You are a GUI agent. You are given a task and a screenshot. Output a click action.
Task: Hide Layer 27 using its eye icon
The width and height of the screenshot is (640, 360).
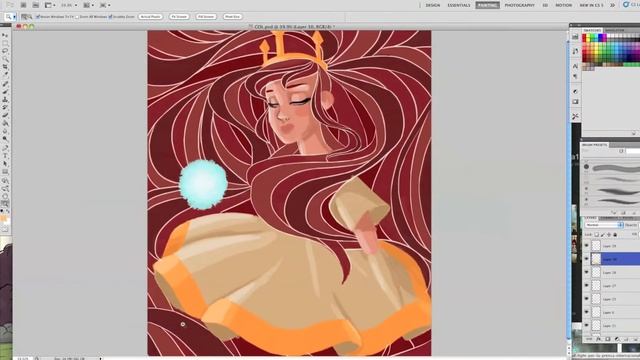pyautogui.click(x=587, y=286)
